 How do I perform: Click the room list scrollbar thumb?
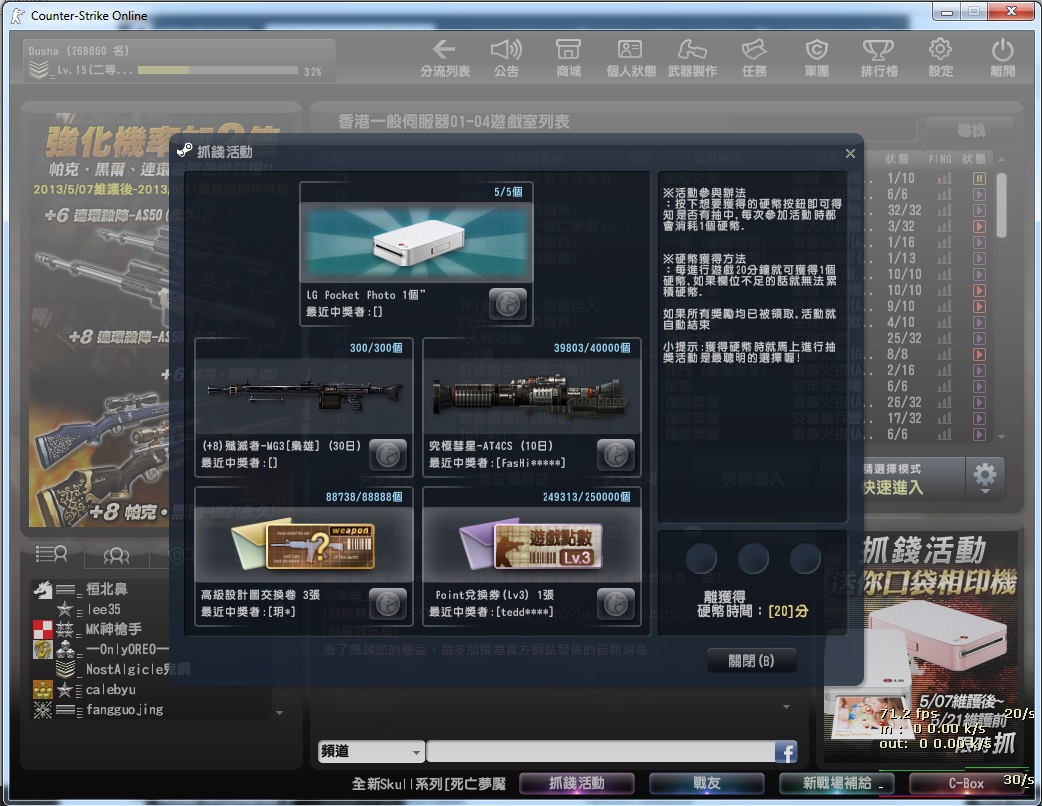1001,203
